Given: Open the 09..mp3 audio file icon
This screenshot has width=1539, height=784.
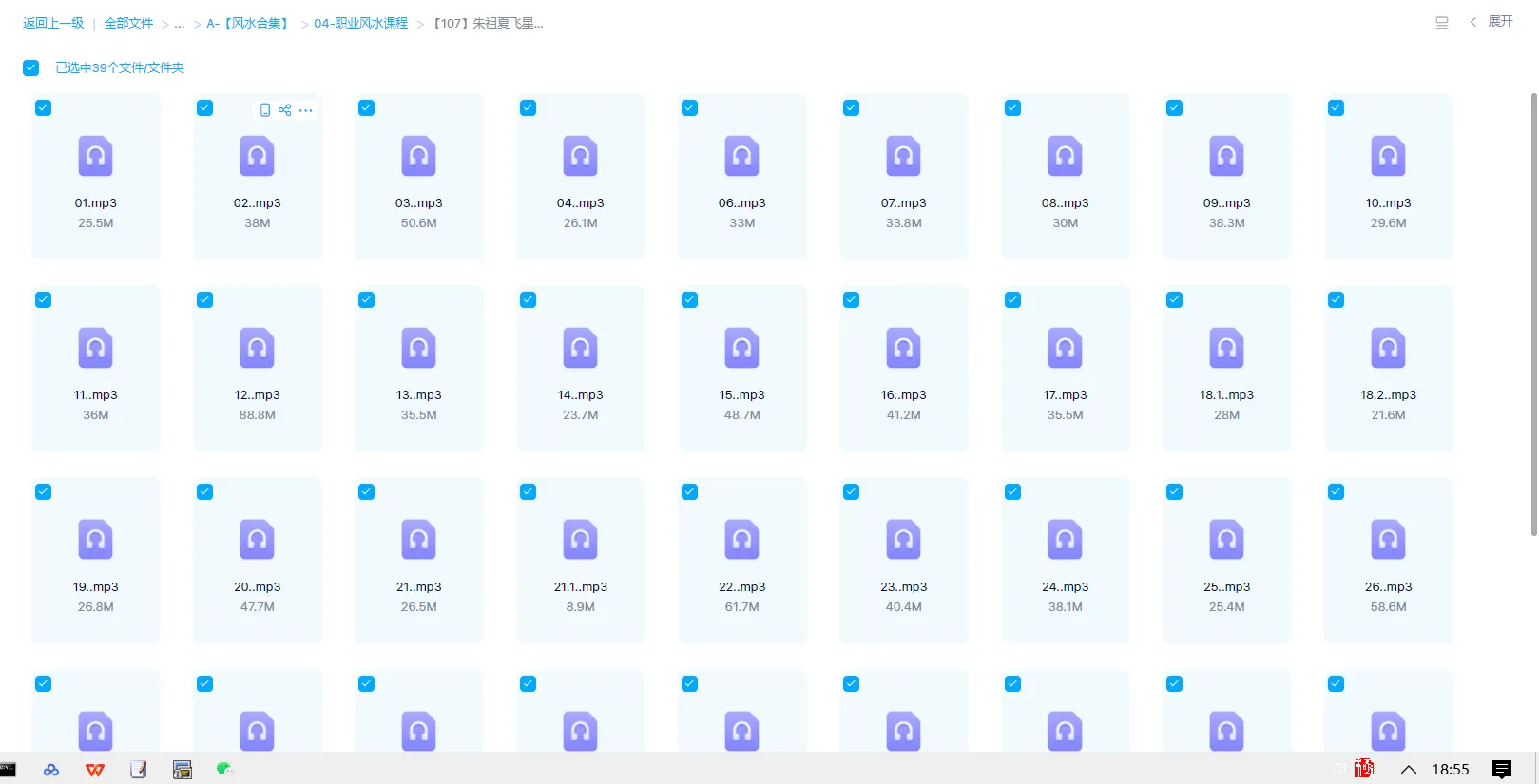Looking at the screenshot, I should (x=1226, y=156).
